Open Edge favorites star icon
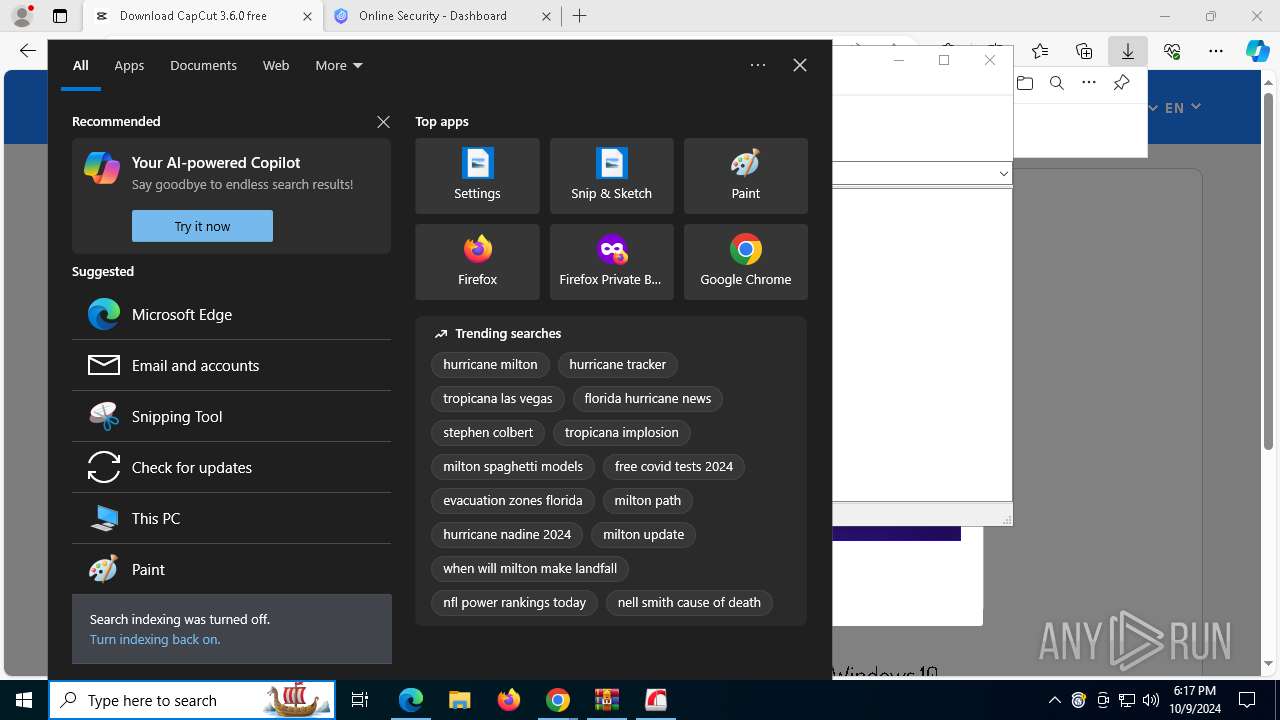Screen dimensions: 1280x720 (1040, 51)
